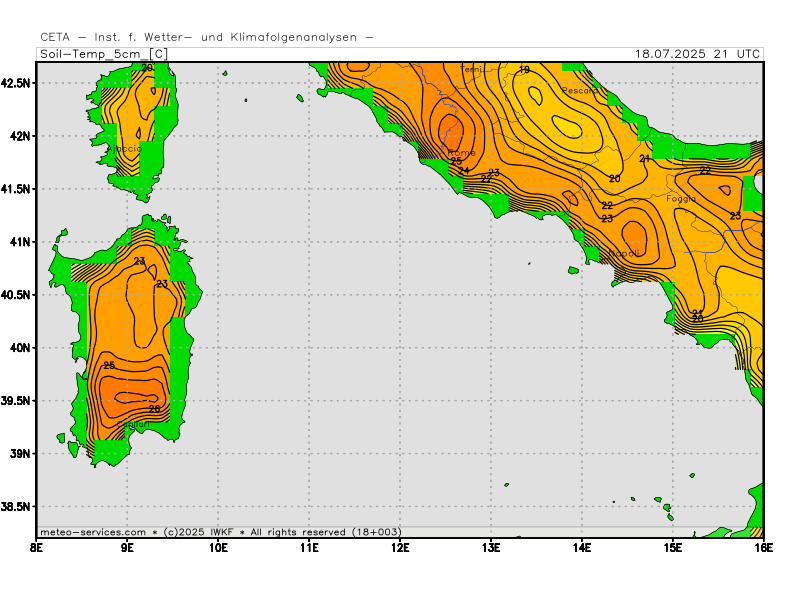Click the Terni city label

pyautogui.click(x=471, y=69)
